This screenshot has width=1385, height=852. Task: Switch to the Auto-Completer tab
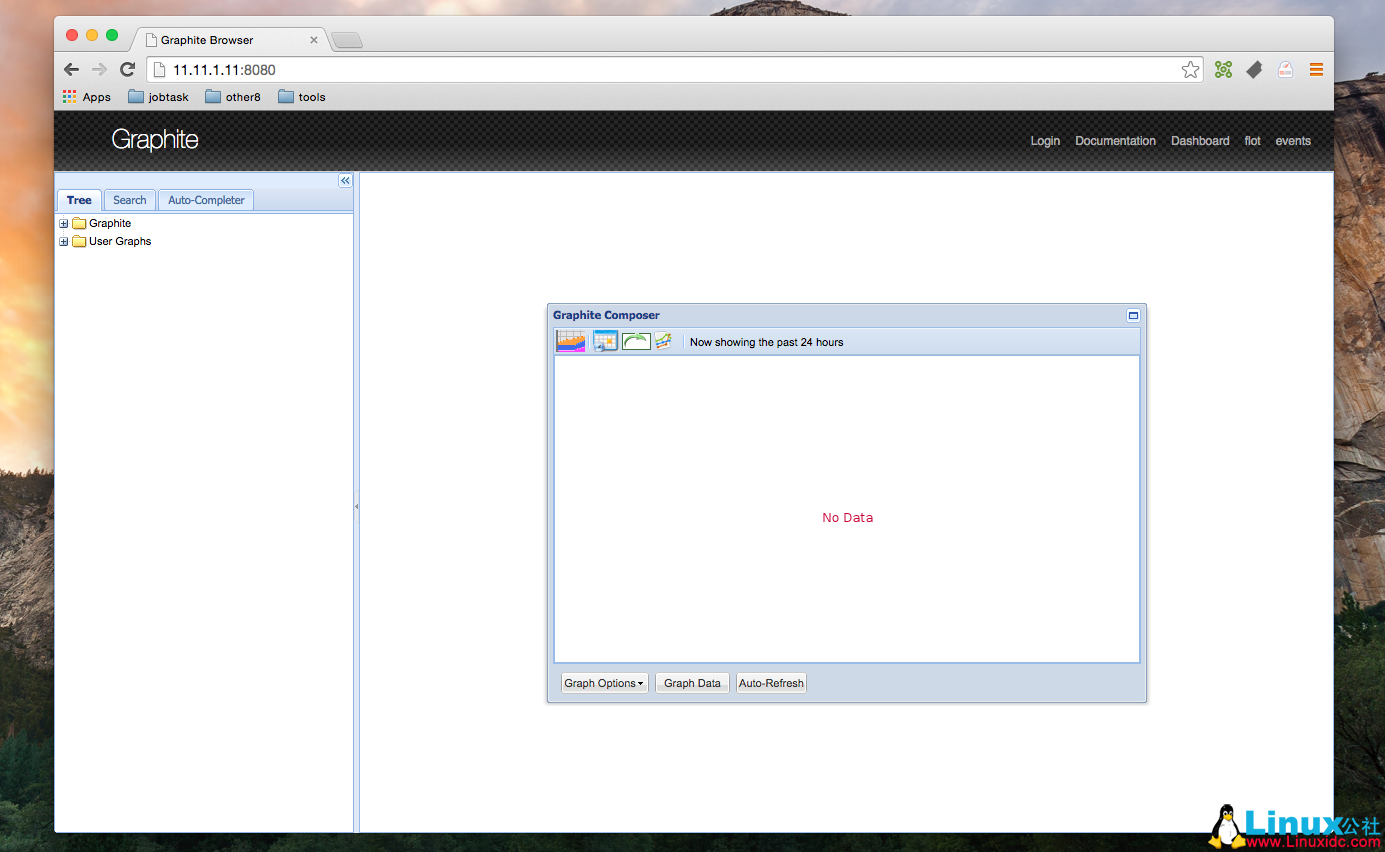coord(205,200)
